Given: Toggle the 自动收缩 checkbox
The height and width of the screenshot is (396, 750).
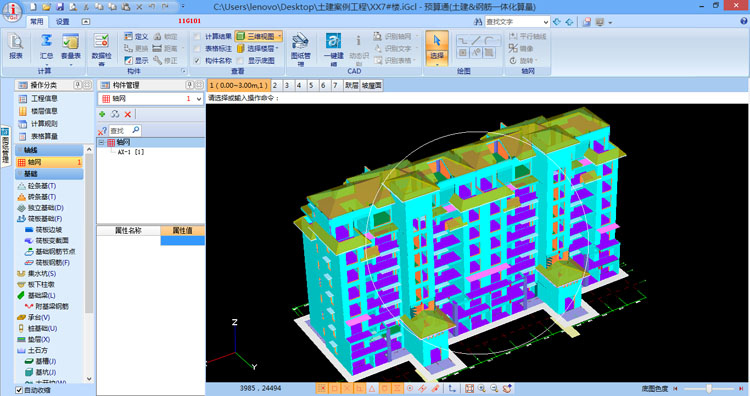Looking at the screenshot, I should (19, 390).
